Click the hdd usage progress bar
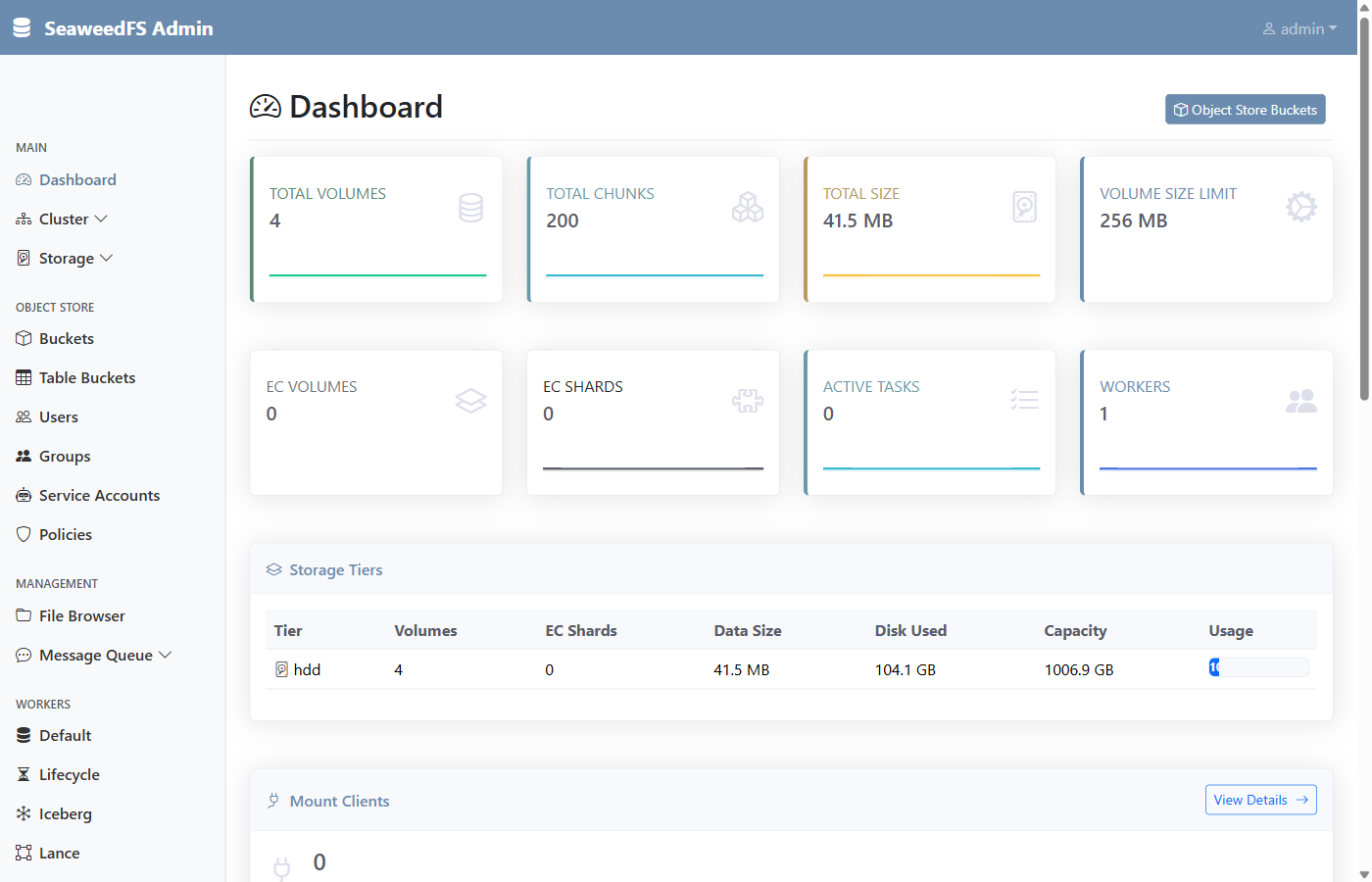1372x882 pixels. (x=1258, y=667)
